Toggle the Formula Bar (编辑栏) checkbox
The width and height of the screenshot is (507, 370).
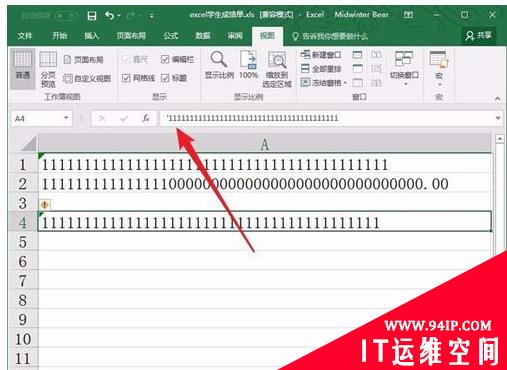point(165,59)
